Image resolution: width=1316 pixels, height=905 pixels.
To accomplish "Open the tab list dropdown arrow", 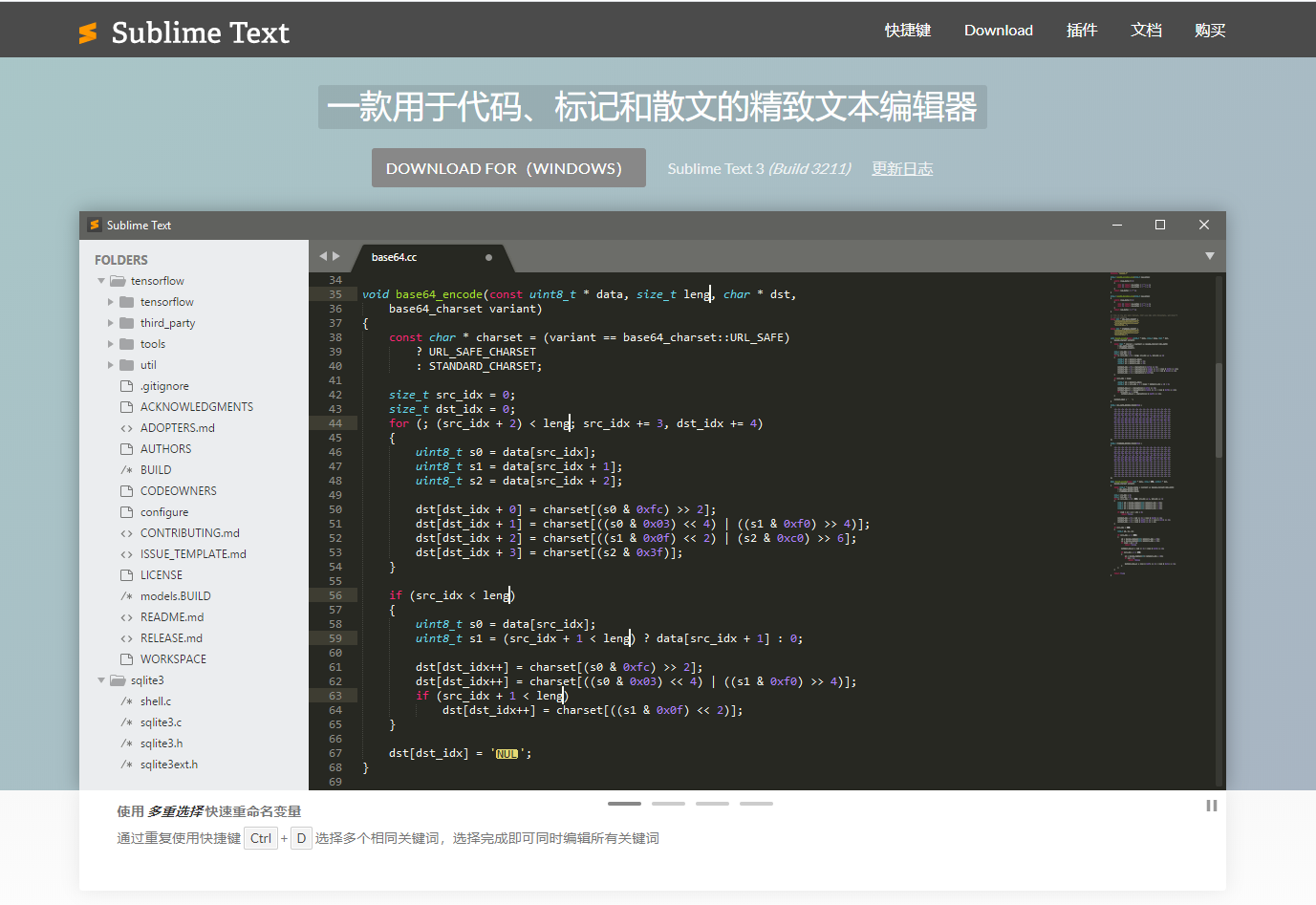I will pos(1210,256).
